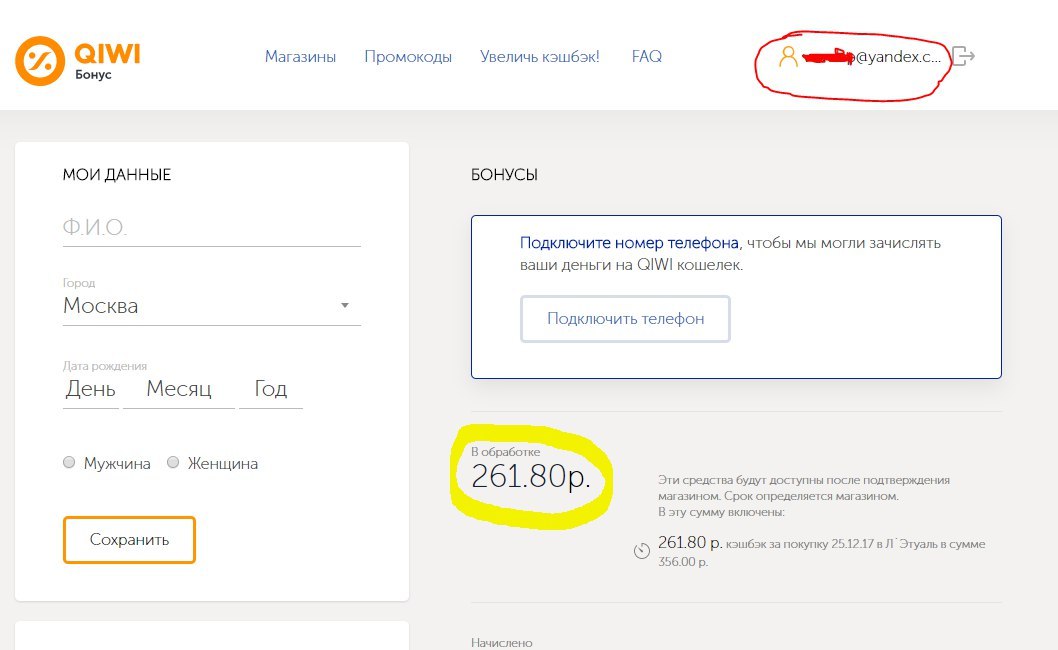Open the Магазины menu item
Image resolution: width=1058 pixels, height=650 pixels.
tap(300, 57)
